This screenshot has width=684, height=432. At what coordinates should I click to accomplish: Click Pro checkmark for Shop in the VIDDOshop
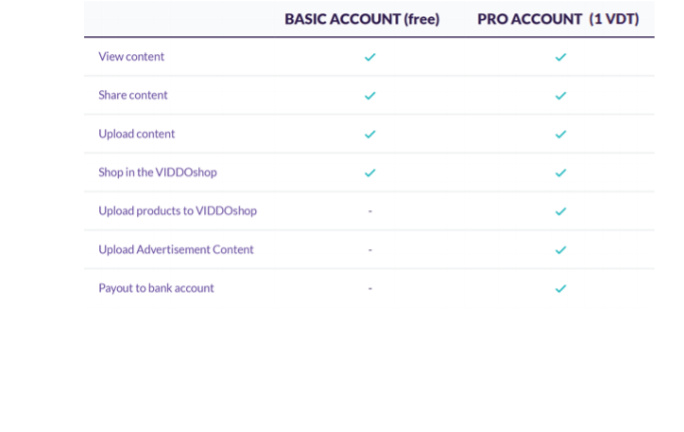coord(560,173)
